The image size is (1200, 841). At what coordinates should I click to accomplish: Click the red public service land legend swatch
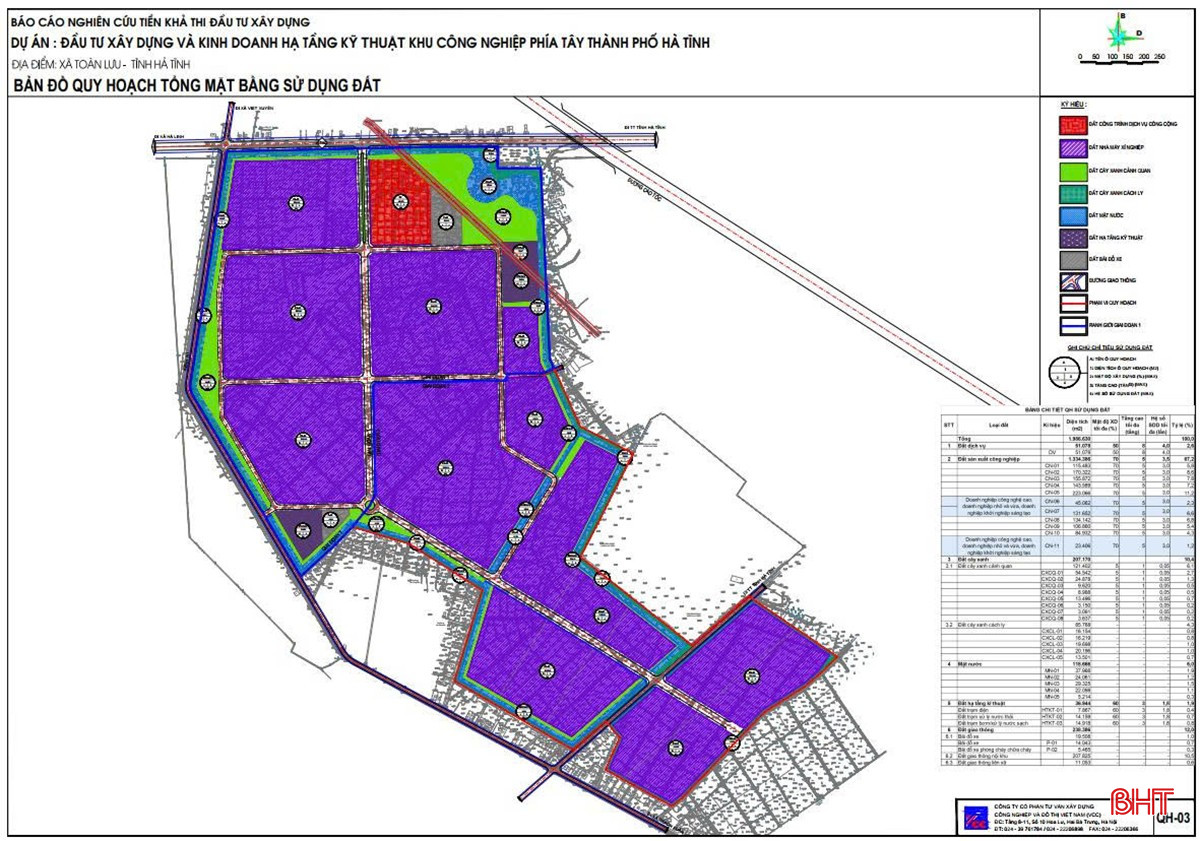[x=1074, y=122]
